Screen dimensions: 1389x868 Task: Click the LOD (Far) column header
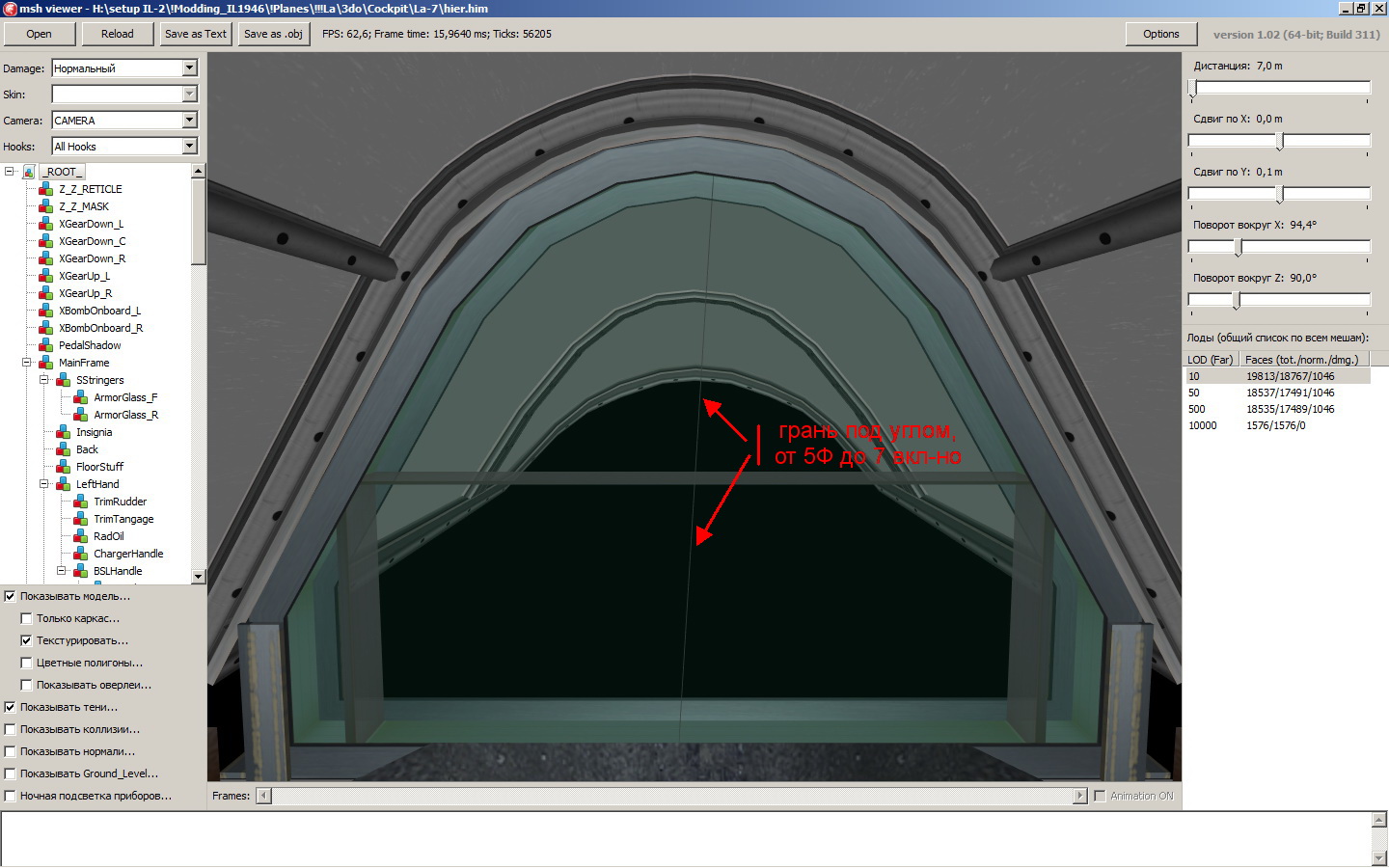(x=1211, y=360)
